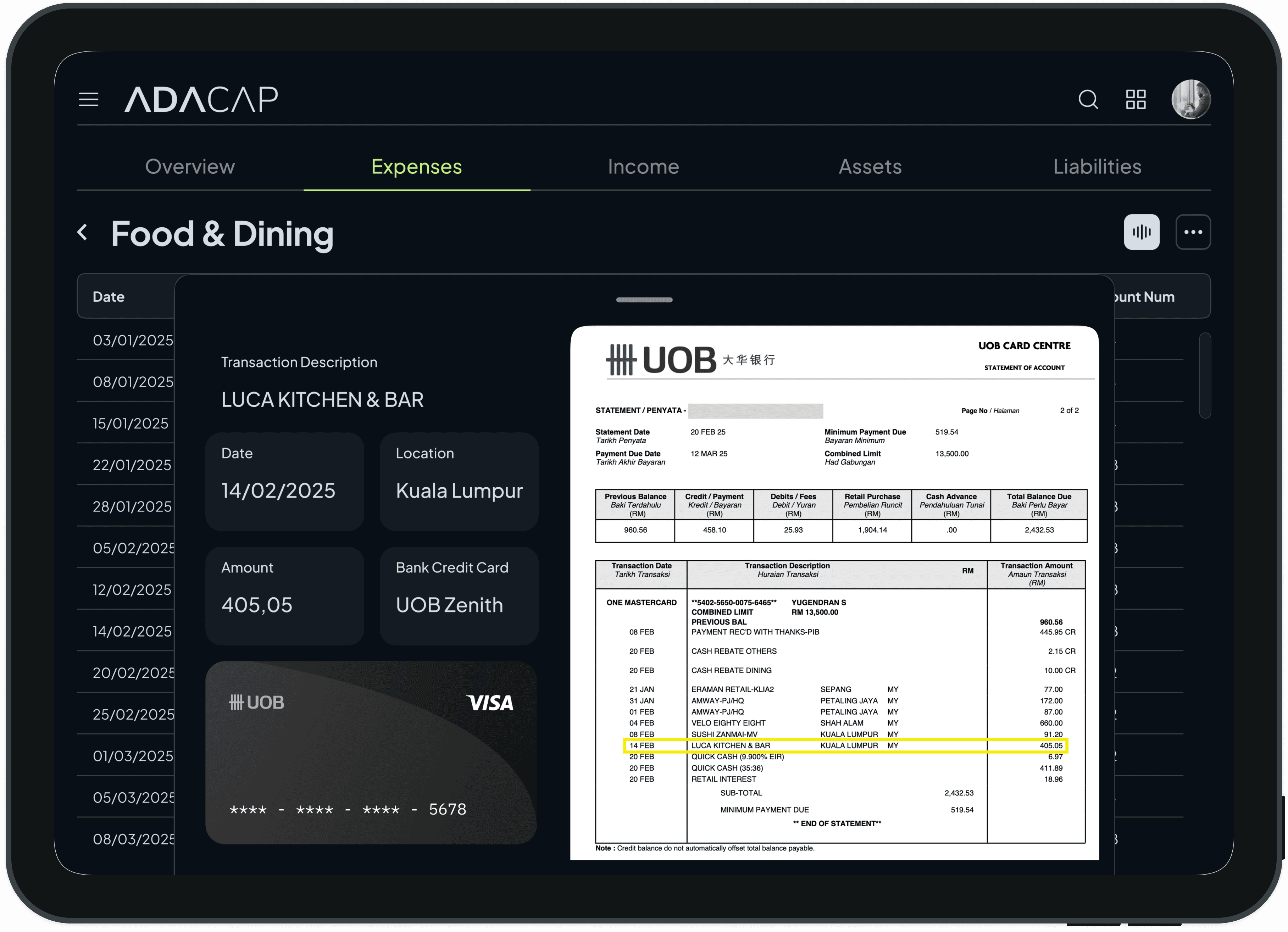Image resolution: width=1288 pixels, height=932 pixels.
Task: Switch to the Assets tab
Action: [870, 166]
